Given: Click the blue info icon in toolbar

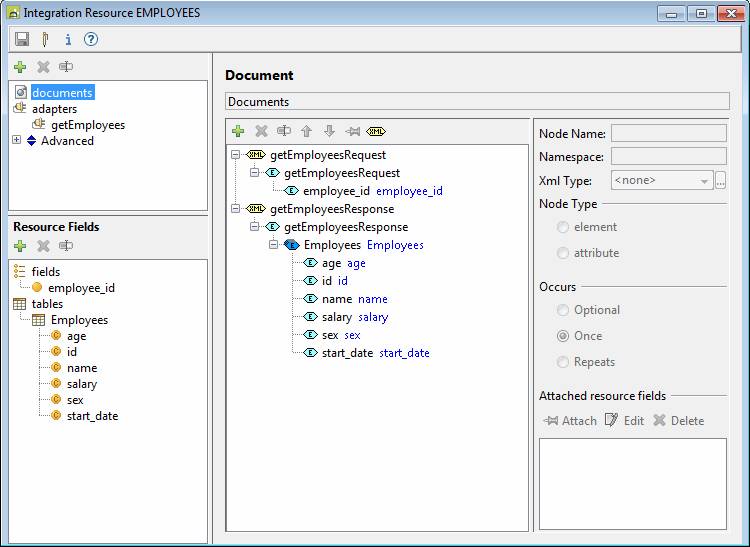Looking at the screenshot, I should click(x=68, y=39).
